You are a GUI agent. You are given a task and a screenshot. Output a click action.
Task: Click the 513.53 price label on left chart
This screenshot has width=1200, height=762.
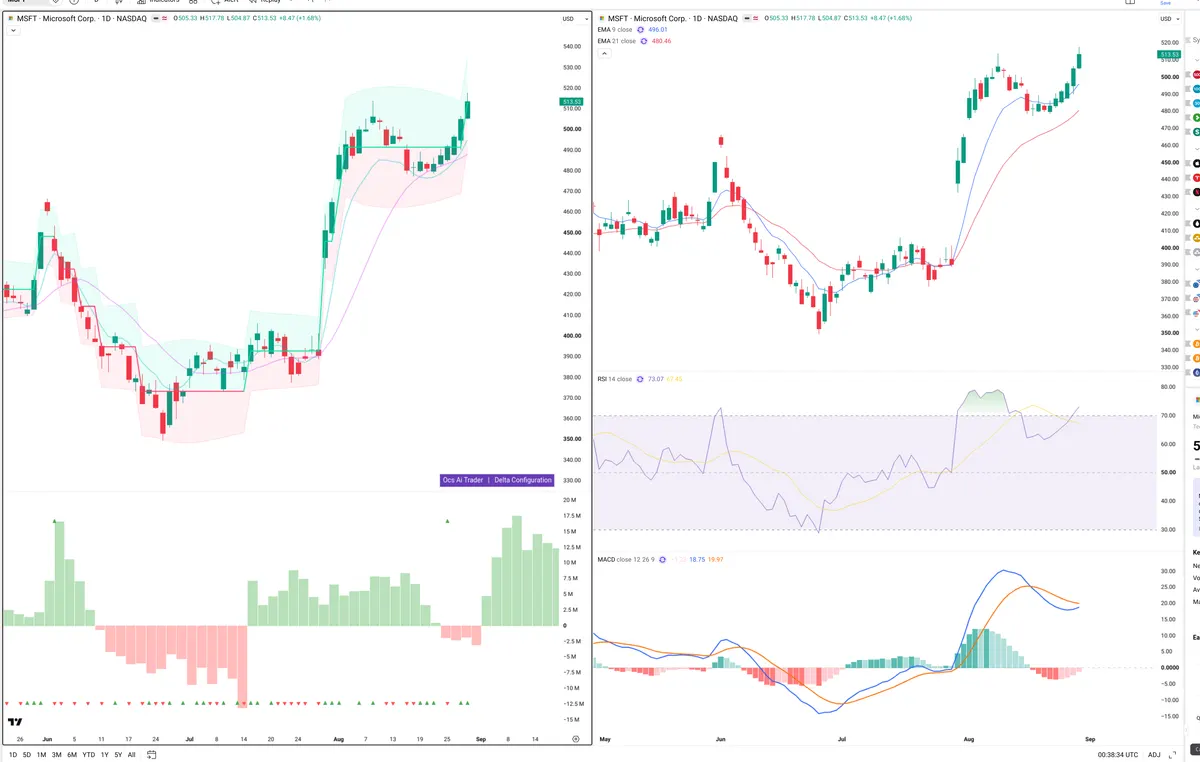[573, 102]
